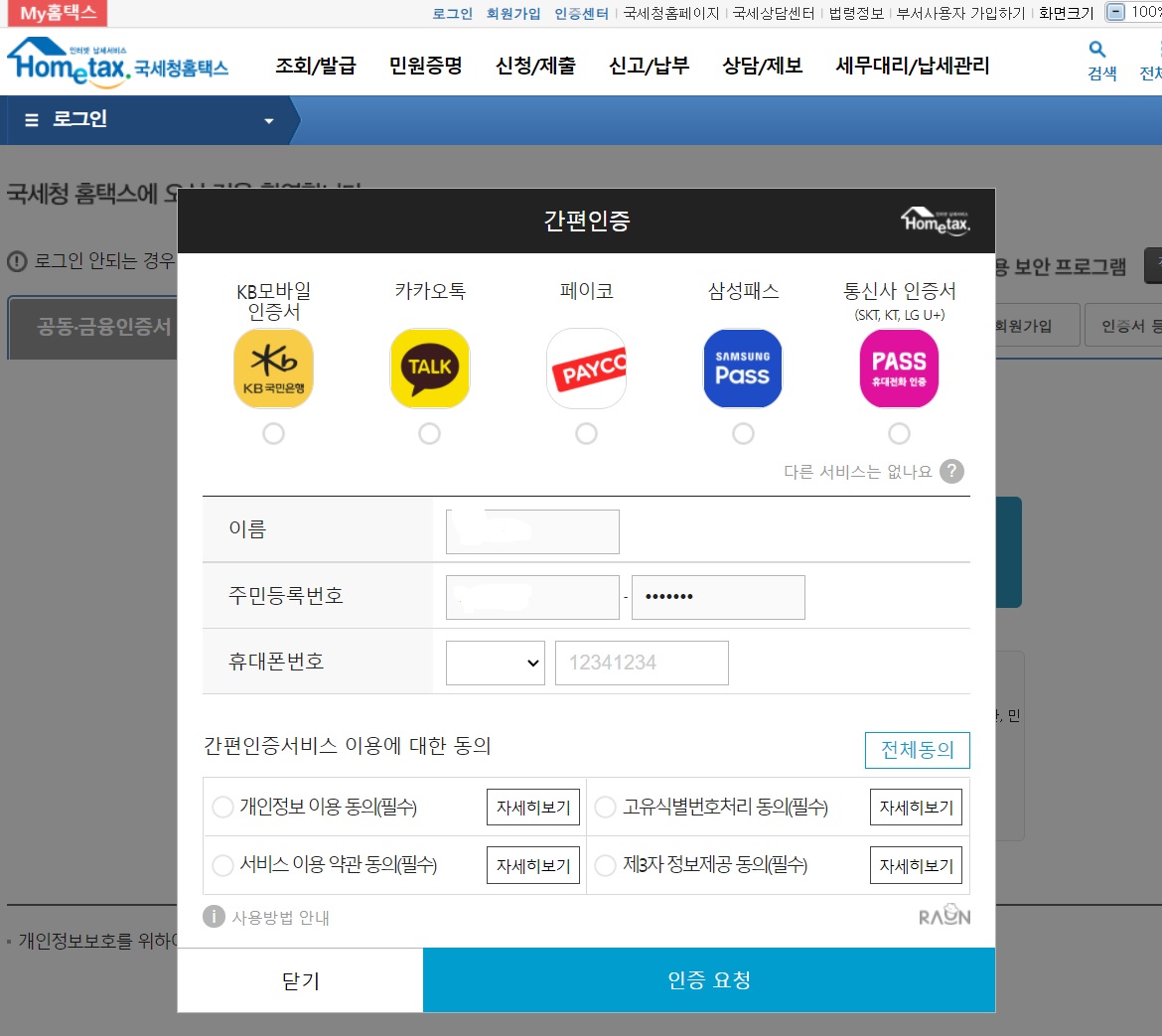Click the screen size minus icon
Image resolution: width=1162 pixels, height=1036 pixels.
coord(1115,12)
